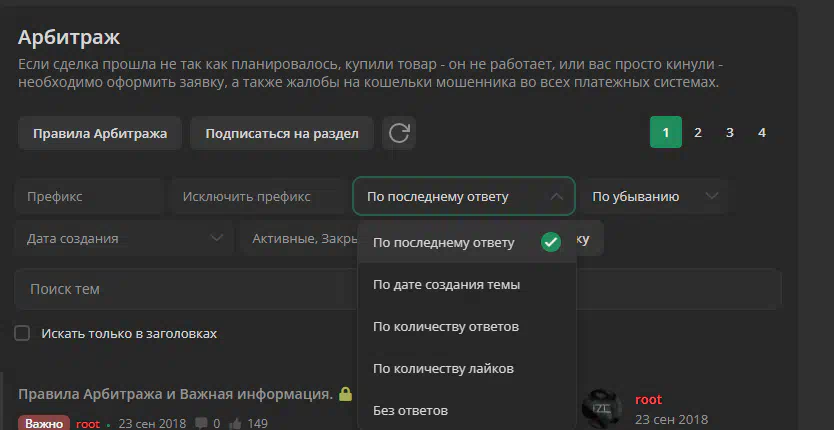This screenshot has height=430, width=834.
Task: Open topic Правила Арбитража и Важная информация
Action: (x=176, y=394)
